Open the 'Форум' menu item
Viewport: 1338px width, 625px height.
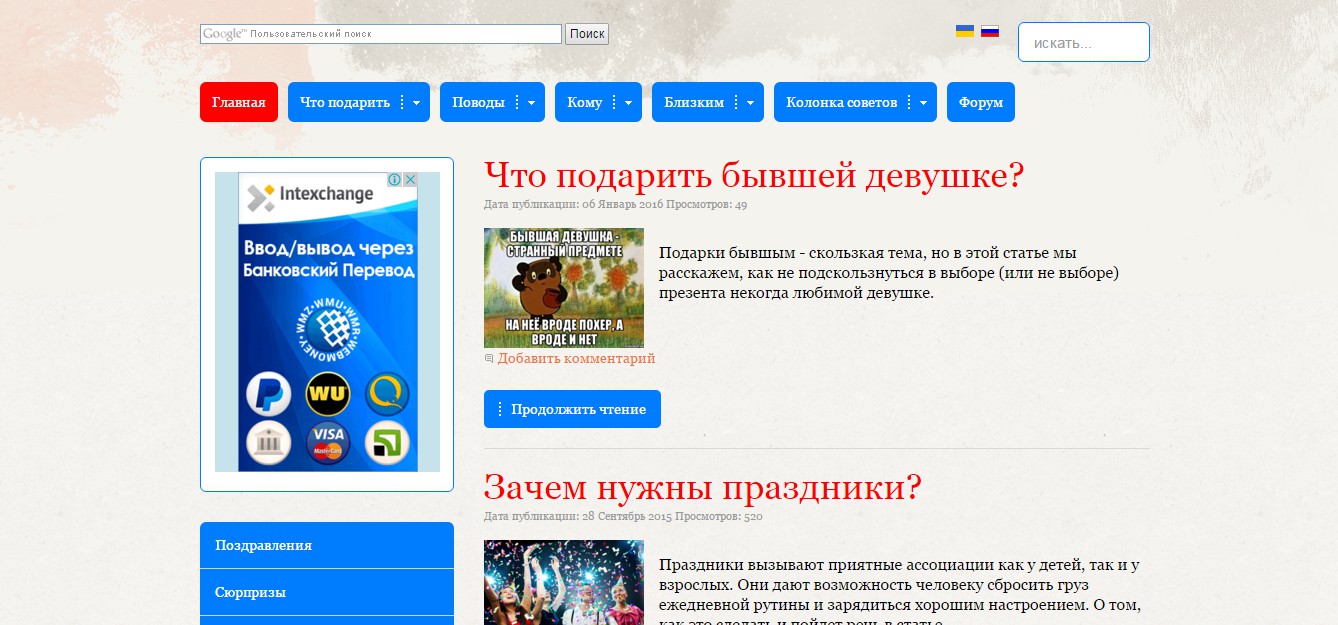tap(981, 102)
